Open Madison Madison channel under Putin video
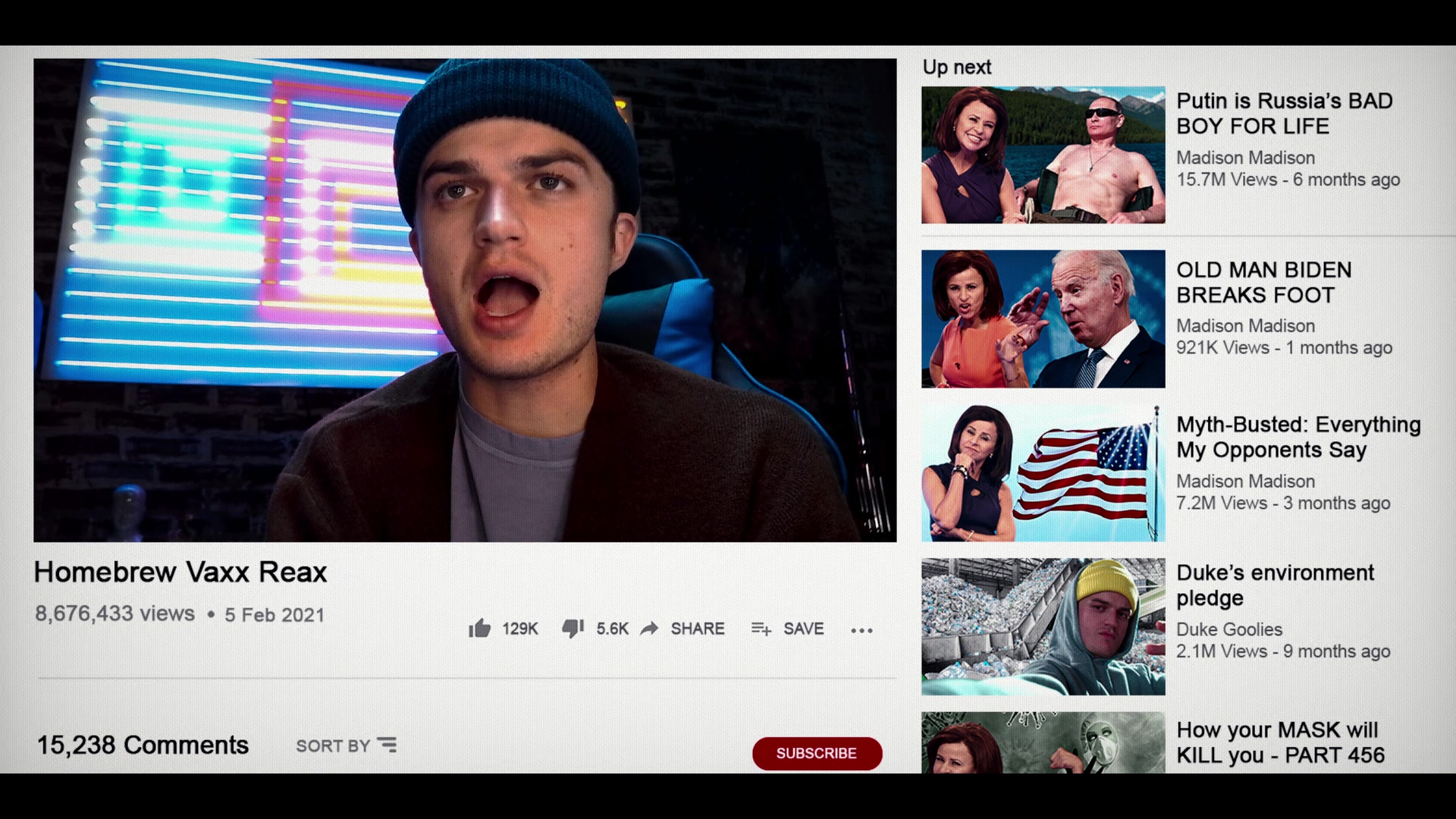 tap(1245, 158)
